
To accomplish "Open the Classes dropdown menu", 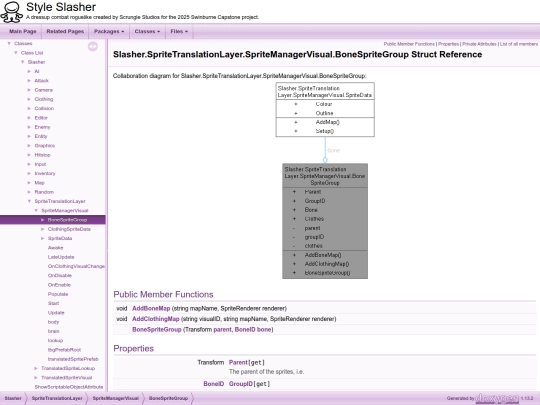I will coord(147,31).
